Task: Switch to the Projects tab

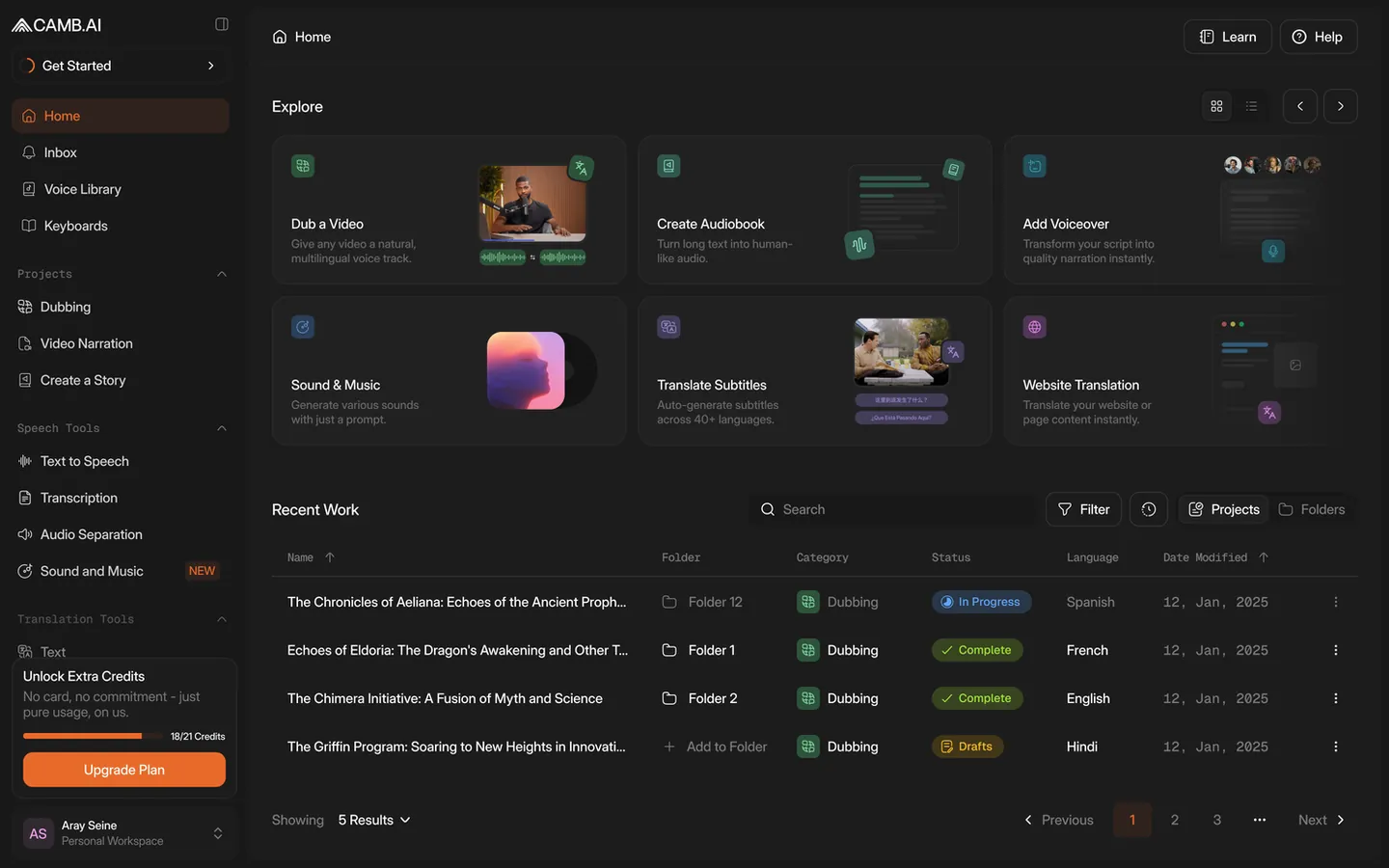Action: (1224, 509)
